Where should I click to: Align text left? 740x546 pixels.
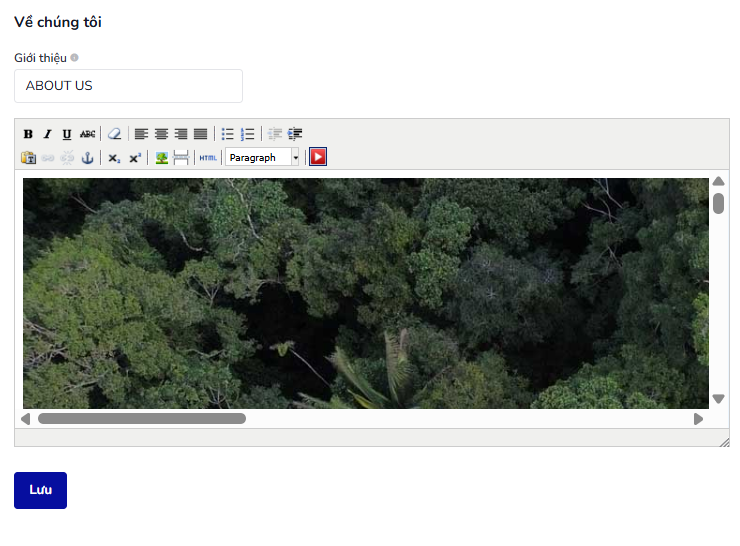click(x=141, y=134)
